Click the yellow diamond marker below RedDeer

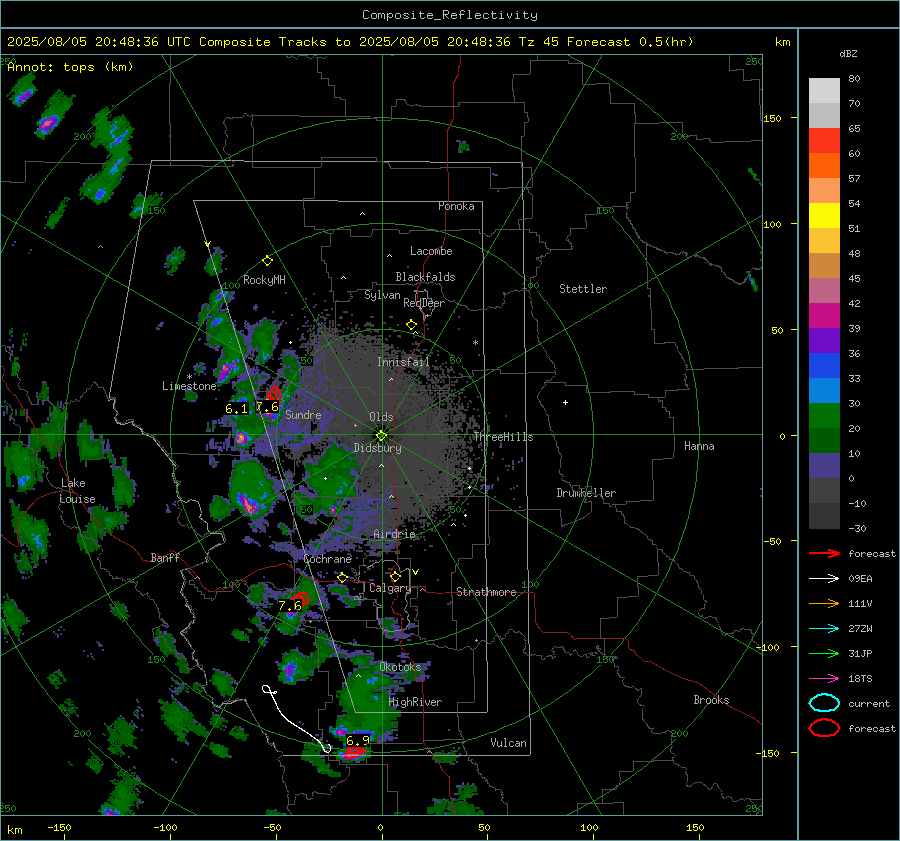pyautogui.click(x=412, y=325)
